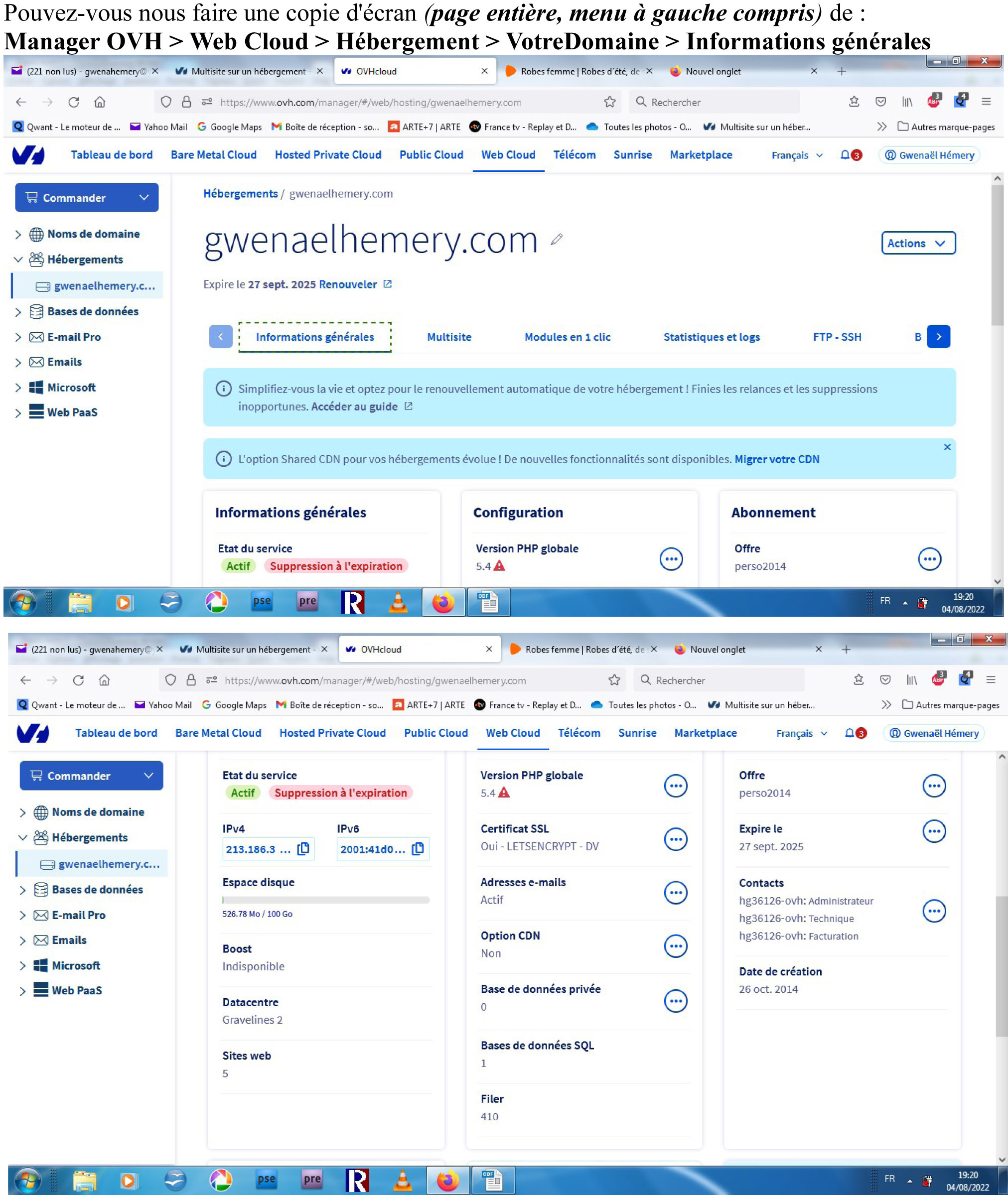
Task: Click the edit pencil next to gwenaelhemery.com
Action: [x=557, y=239]
